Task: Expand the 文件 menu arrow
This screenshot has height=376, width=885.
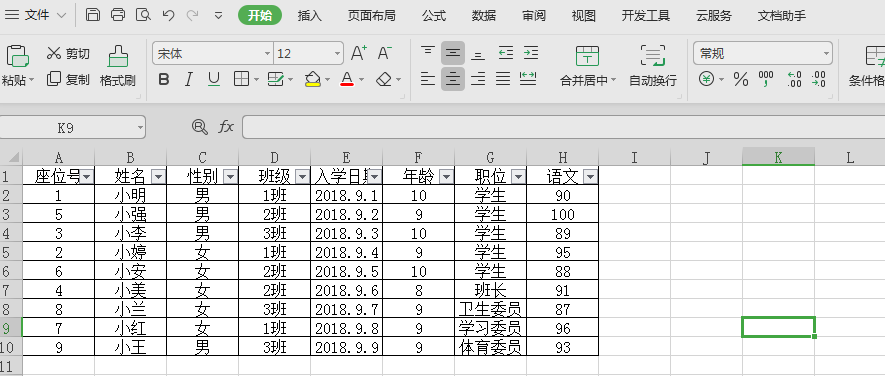Action: (62, 15)
